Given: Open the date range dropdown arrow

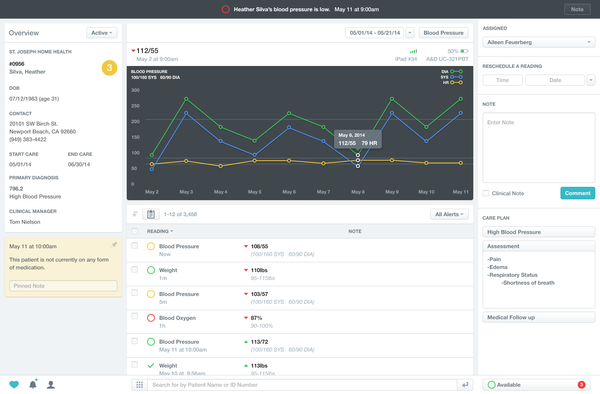Looking at the screenshot, I should click(x=410, y=33).
